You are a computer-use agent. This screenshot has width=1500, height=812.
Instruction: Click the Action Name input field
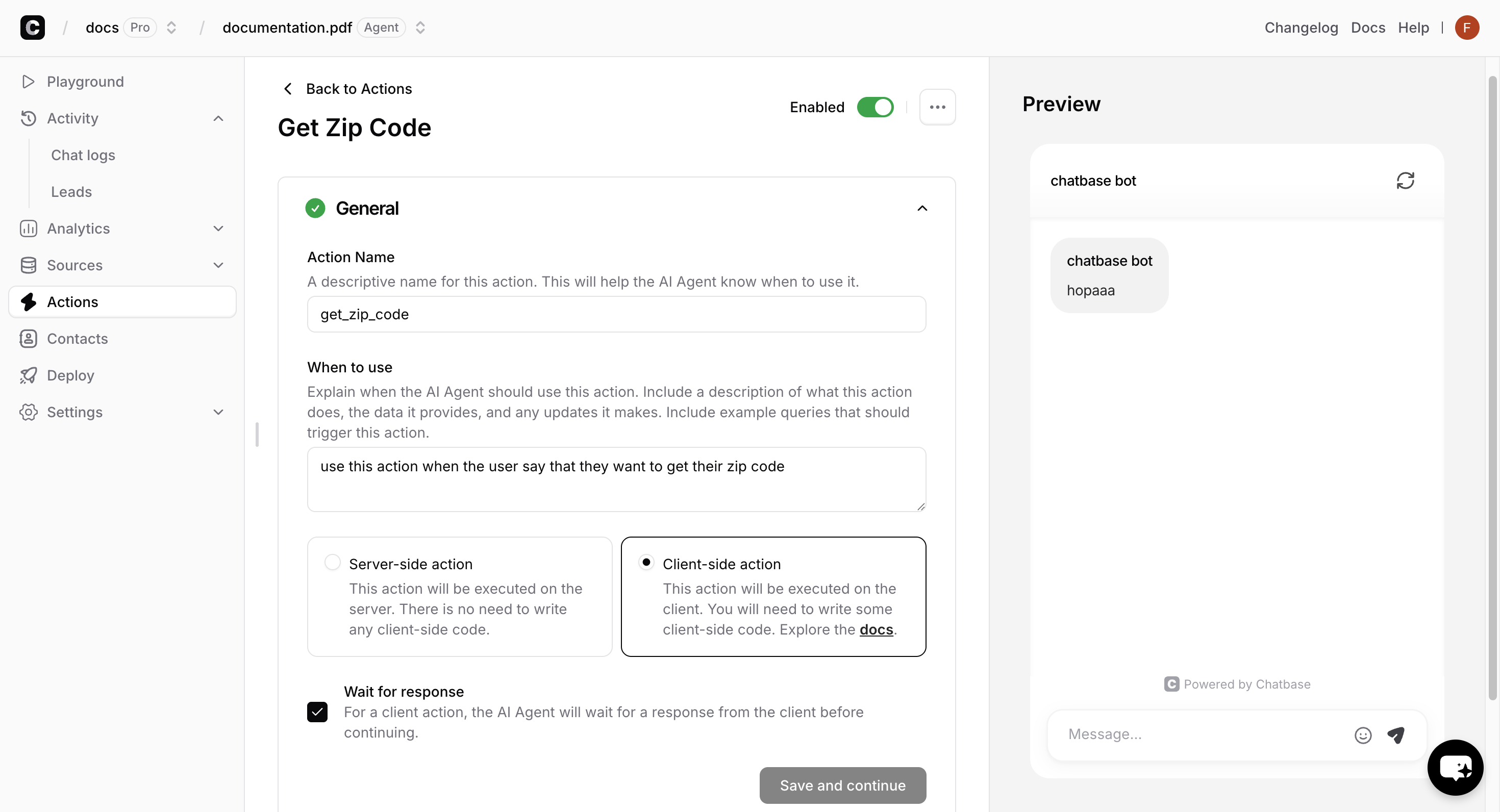point(616,314)
